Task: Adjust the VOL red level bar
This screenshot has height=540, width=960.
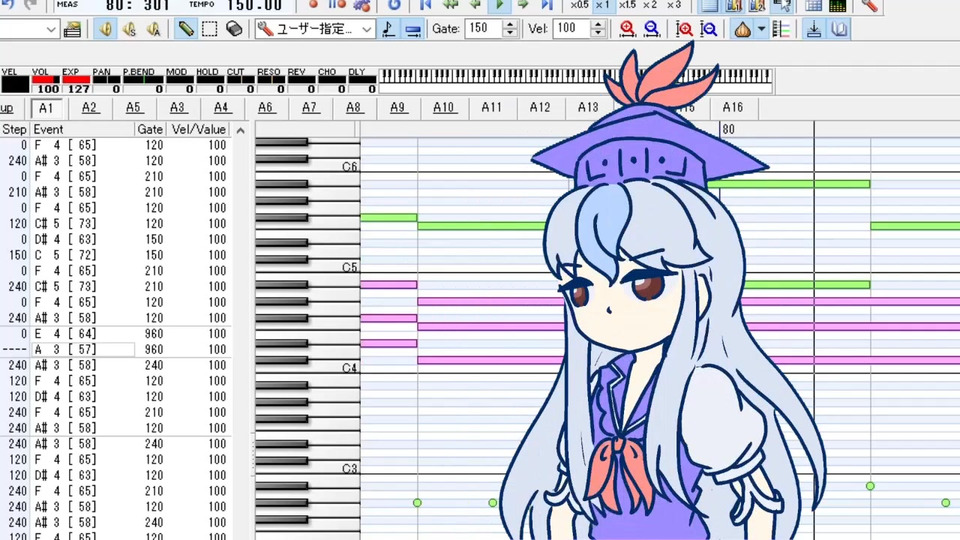Action: (x=46, y=80)
